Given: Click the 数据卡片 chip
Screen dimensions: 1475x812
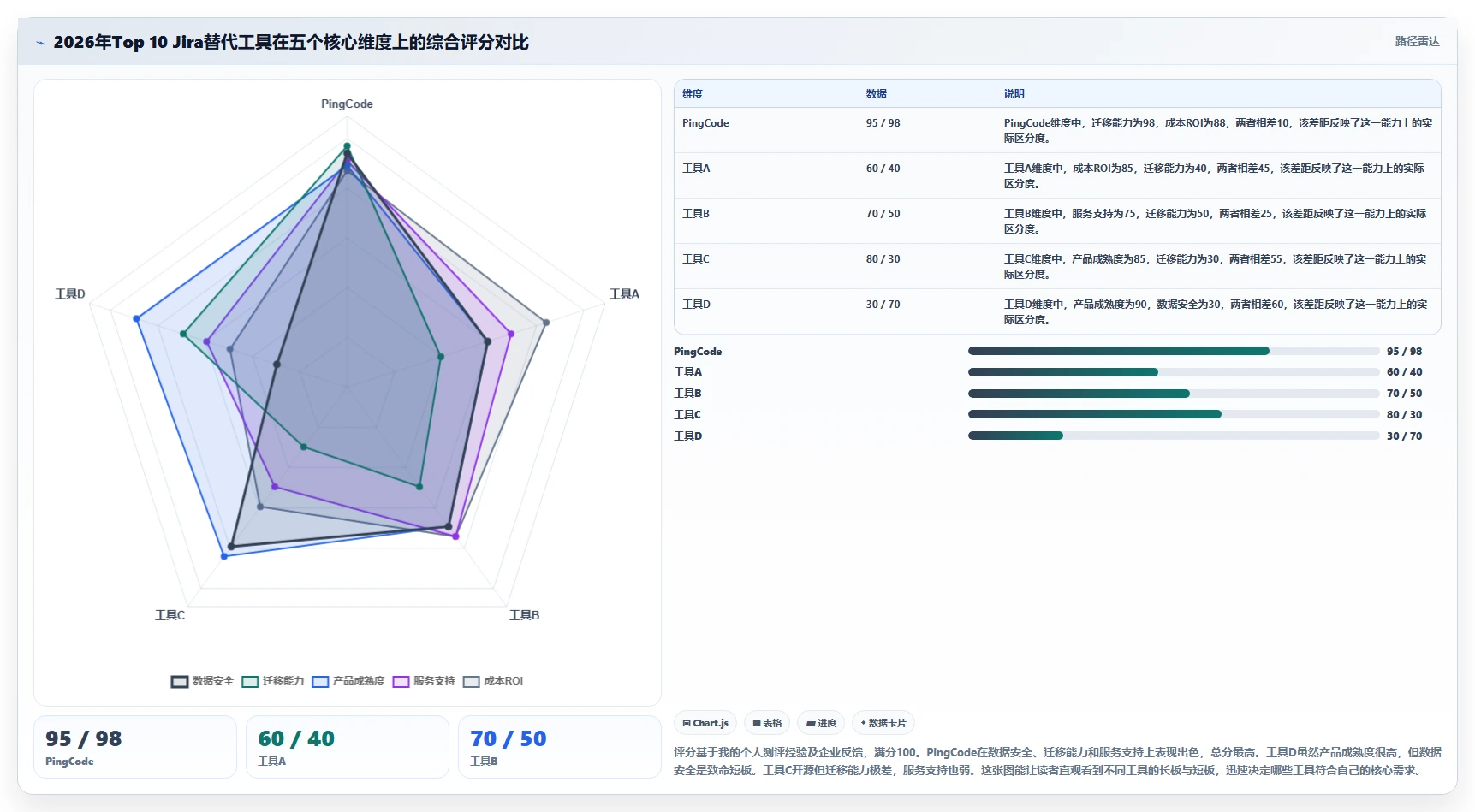Looking at the screenshot, I should coord(883,723).
